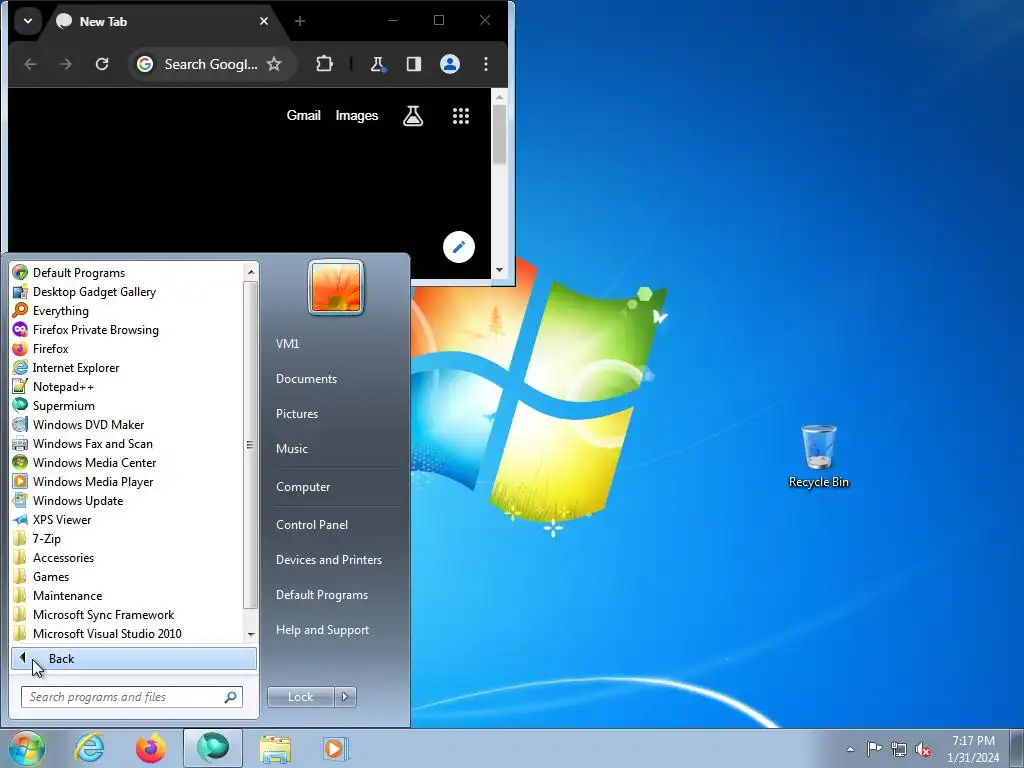Open Help and Support

tap(335, 630)
